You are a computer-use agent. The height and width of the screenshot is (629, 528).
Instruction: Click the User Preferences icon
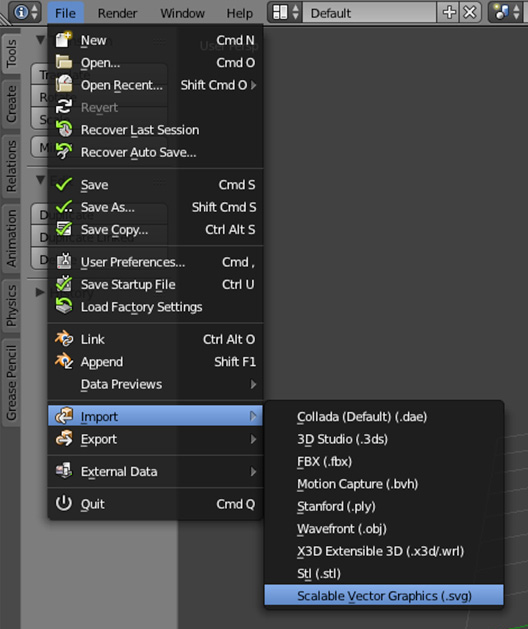[x=64, y=262]
